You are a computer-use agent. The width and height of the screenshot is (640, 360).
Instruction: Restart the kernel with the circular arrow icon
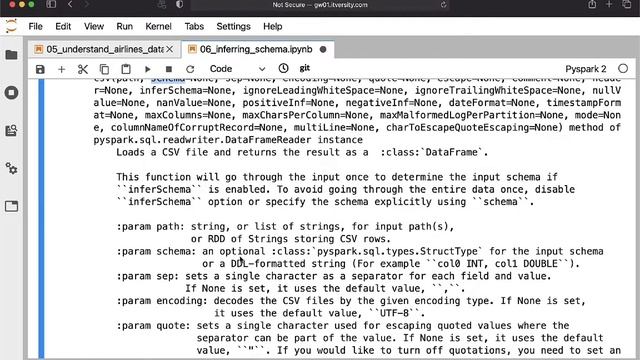pyautogui.click(x=190, y=69)
